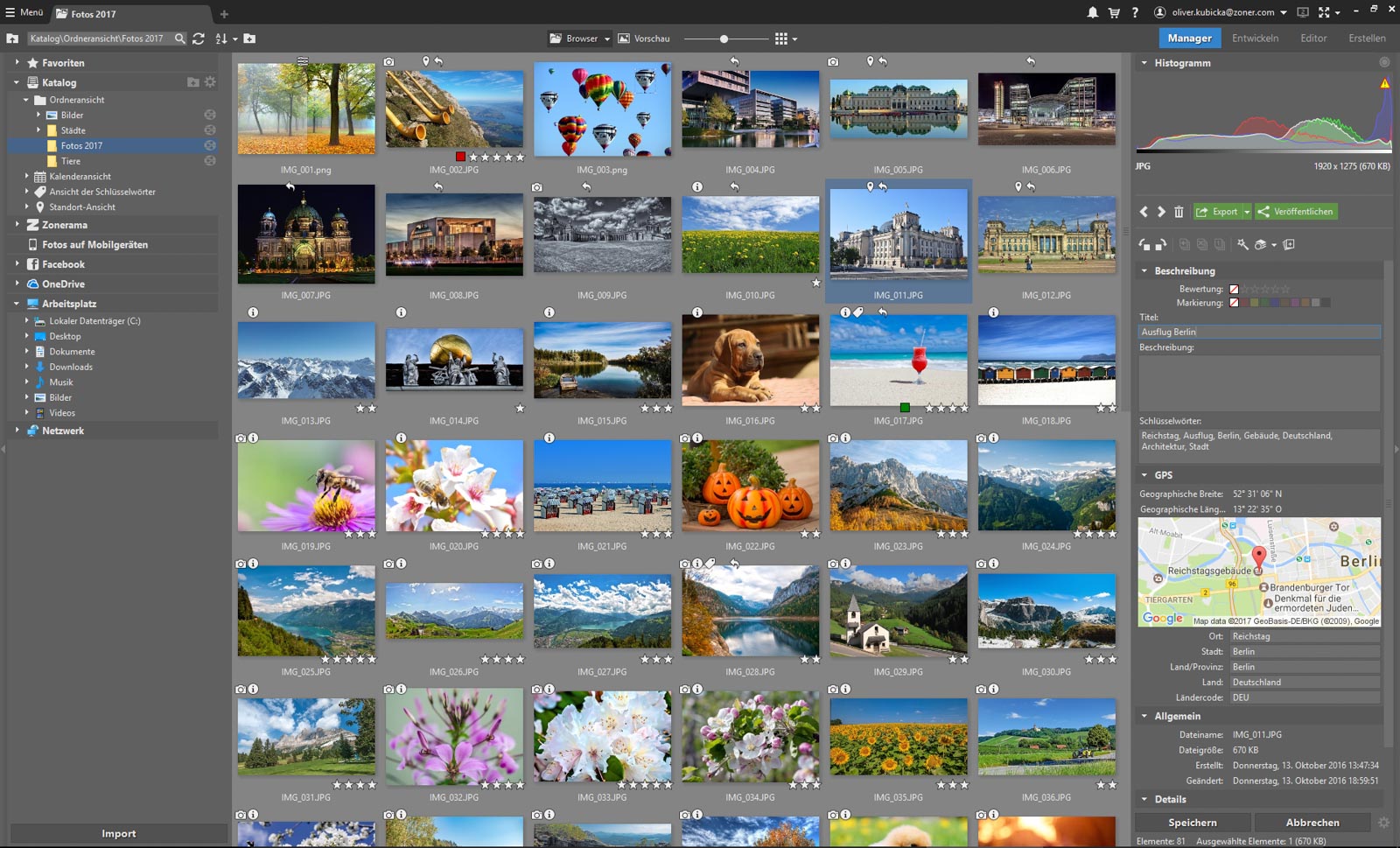This screenshot has width=1400, height=848.
Task: Rotate image right
Action: pos(1161,245)
